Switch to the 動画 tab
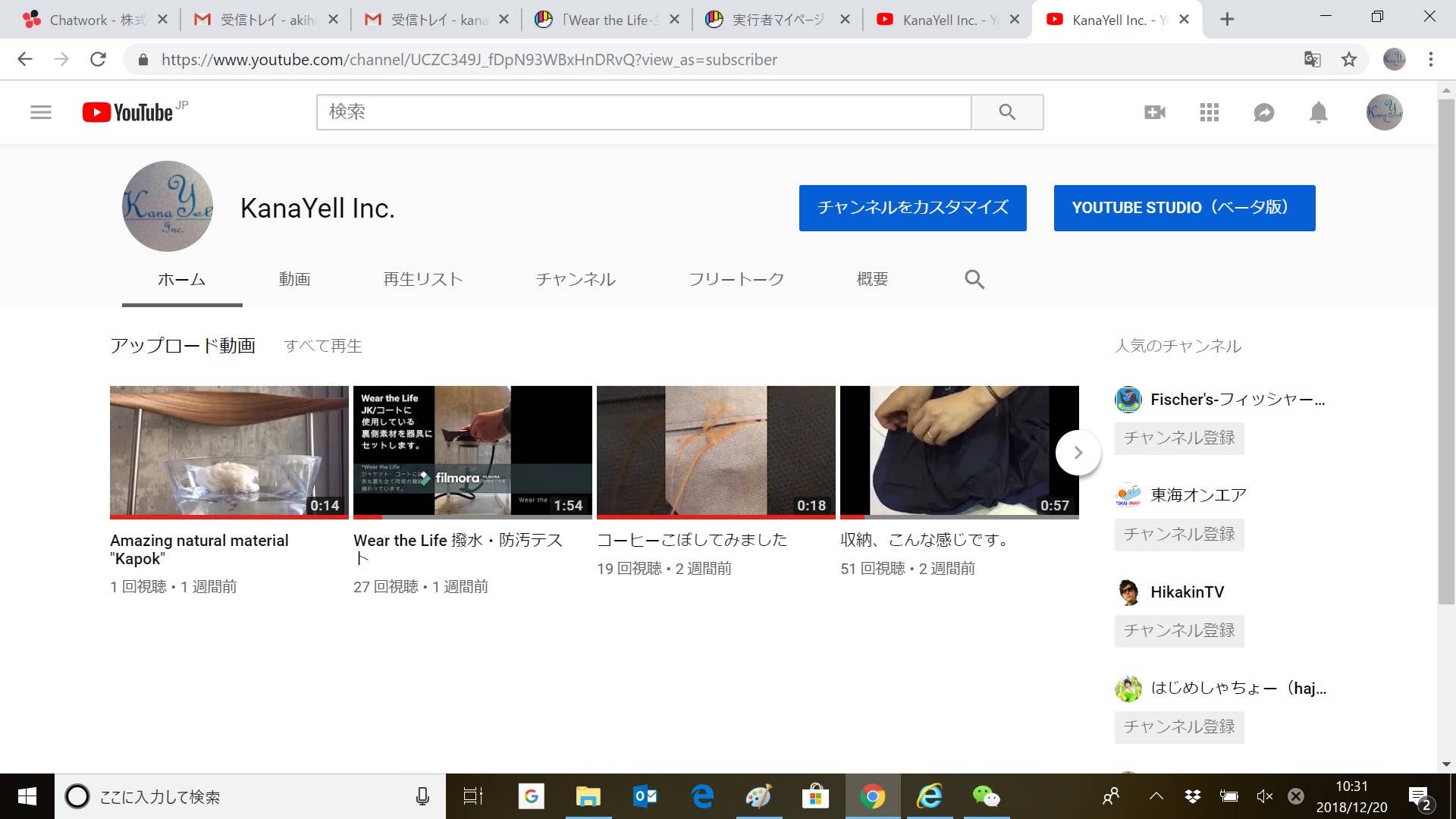1456x819 pixels. 294,280
